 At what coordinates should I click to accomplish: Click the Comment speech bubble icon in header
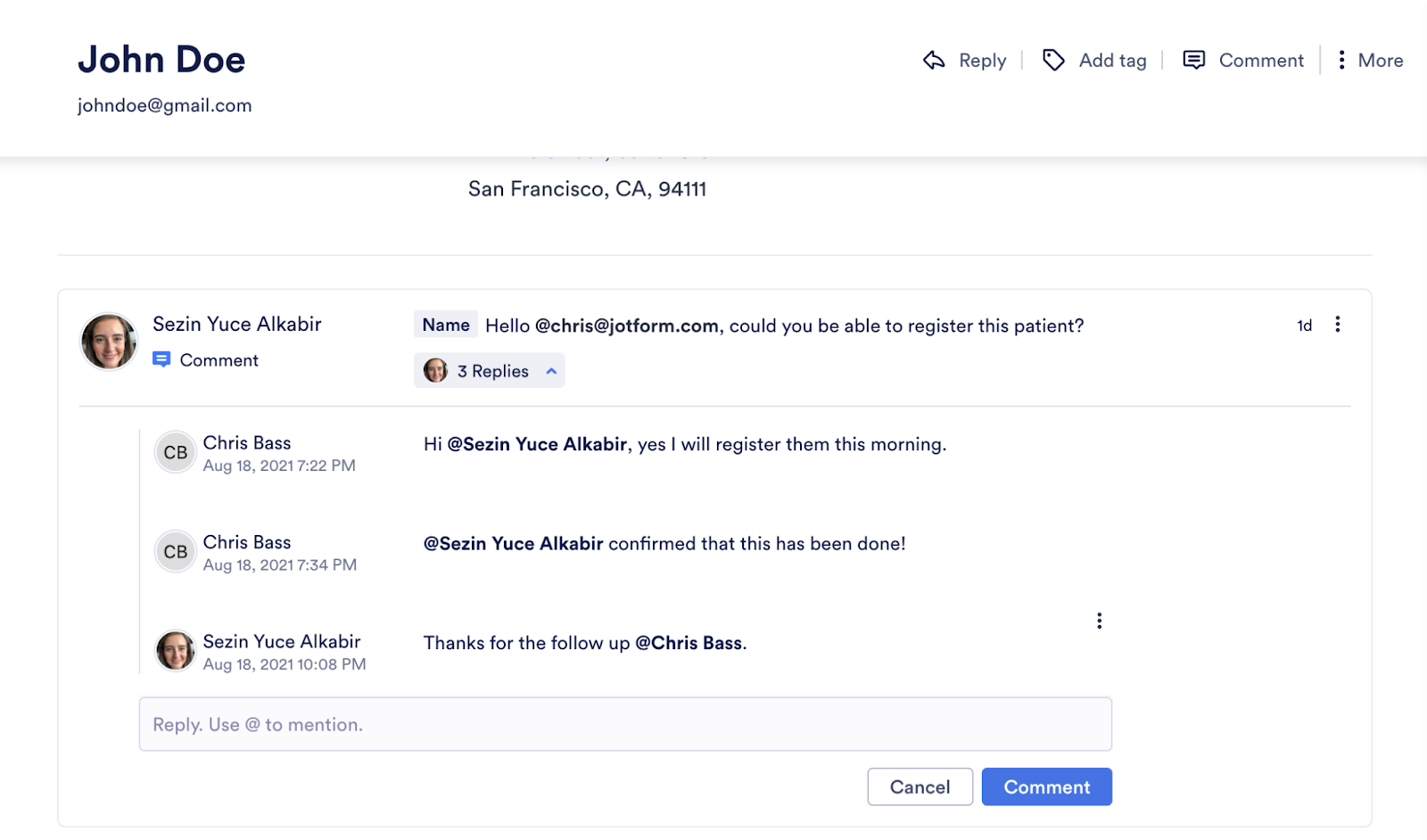tap(1193, 60)
